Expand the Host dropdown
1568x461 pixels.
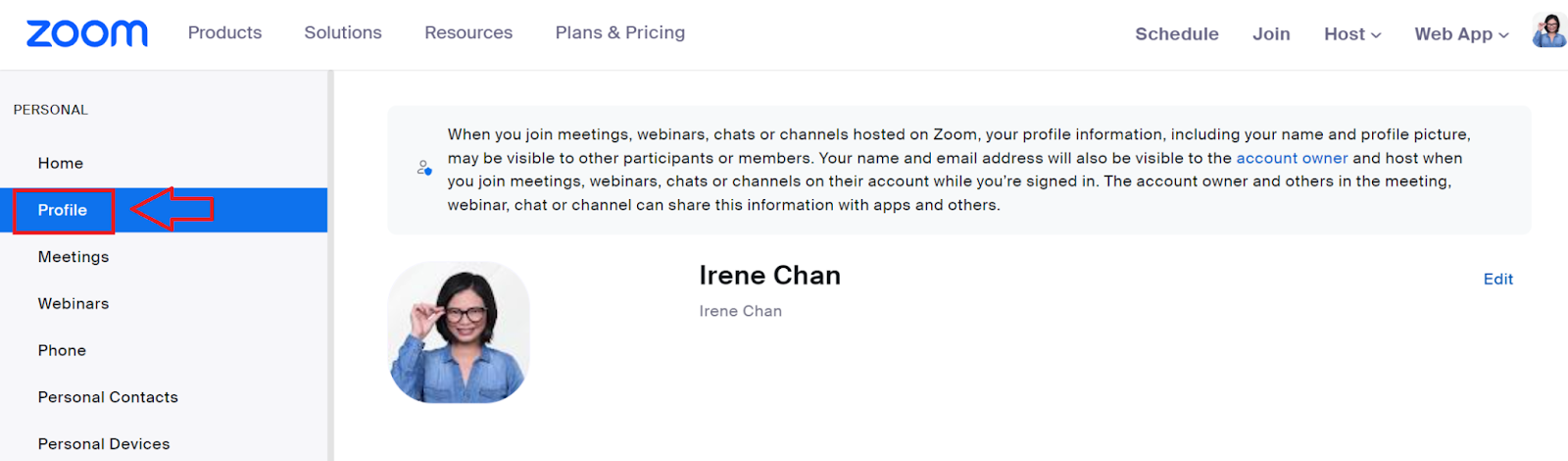[x=1352, y=34]
